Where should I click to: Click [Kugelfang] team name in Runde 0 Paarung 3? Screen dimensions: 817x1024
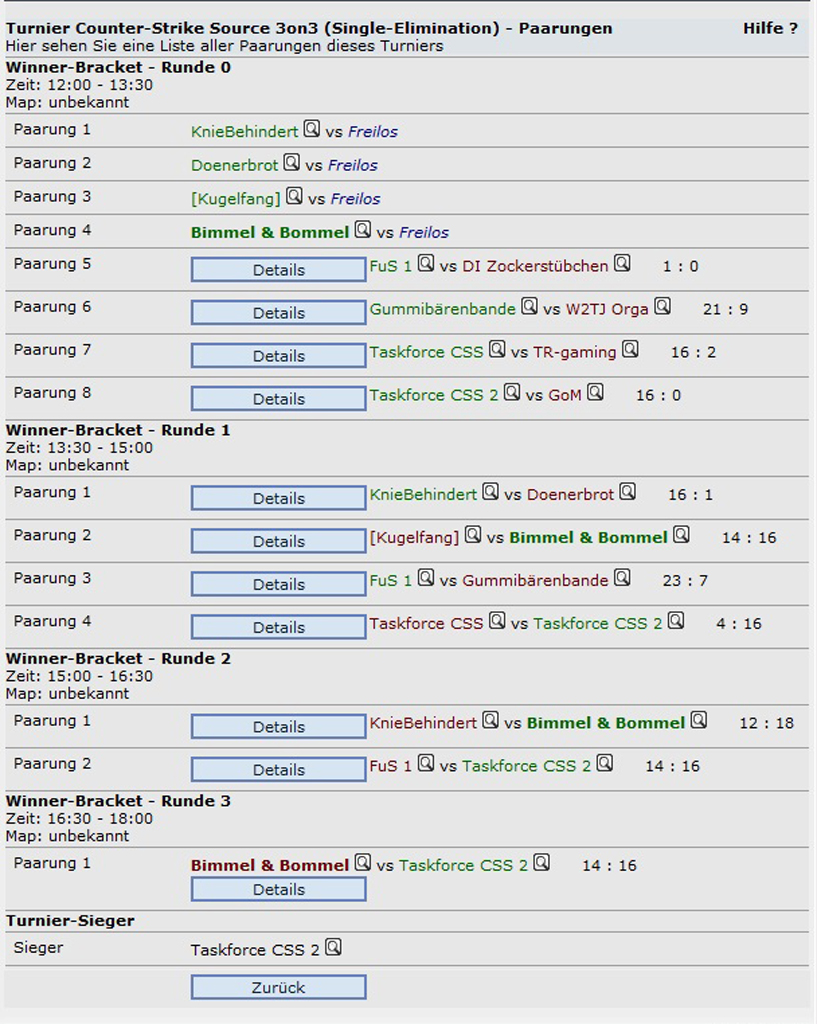pyautogui.click(x=236, y=199)
